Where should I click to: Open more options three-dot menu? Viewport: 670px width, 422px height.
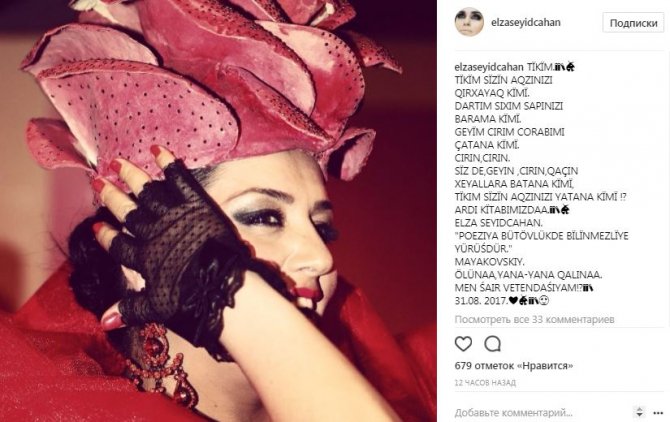658,413
